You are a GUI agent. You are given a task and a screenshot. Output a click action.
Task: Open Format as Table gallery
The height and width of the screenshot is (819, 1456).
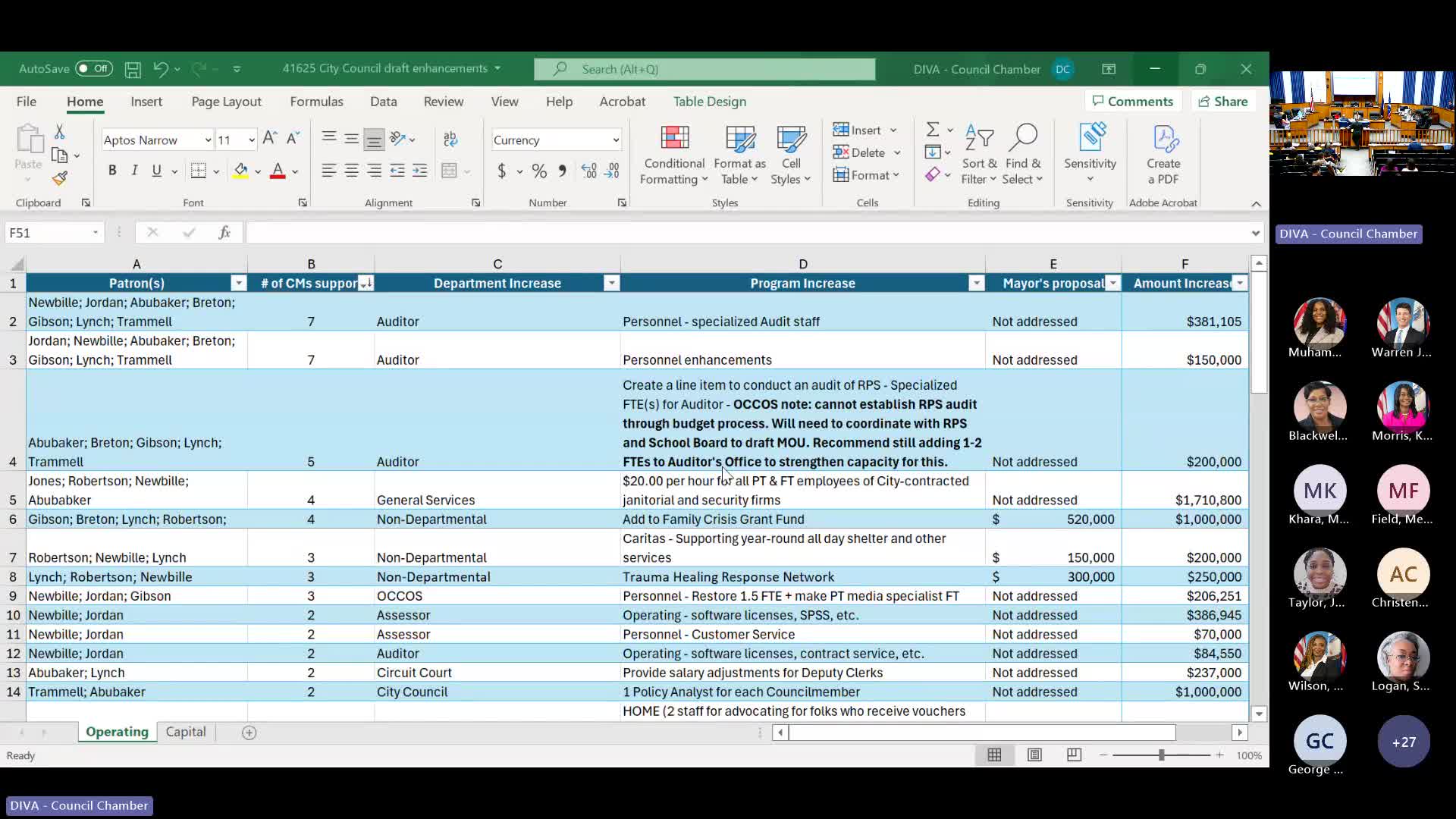(739, 155)
